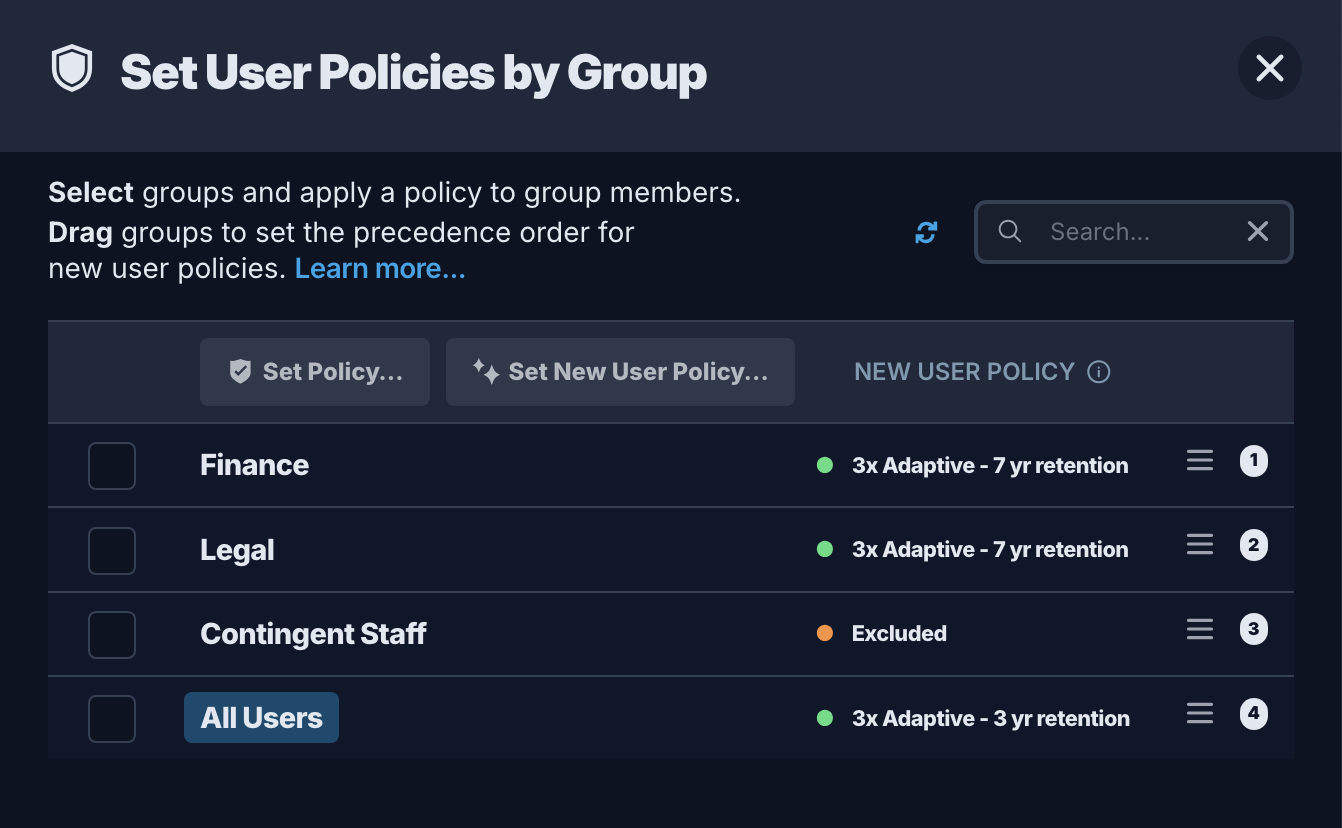The image size is (1342, 828).
Task: Click the green status dot for All Users
Action: 825,718
